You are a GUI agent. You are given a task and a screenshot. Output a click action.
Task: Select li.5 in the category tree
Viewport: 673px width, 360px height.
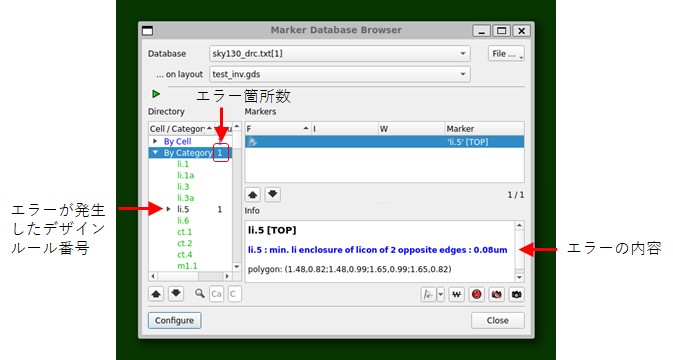183,209
